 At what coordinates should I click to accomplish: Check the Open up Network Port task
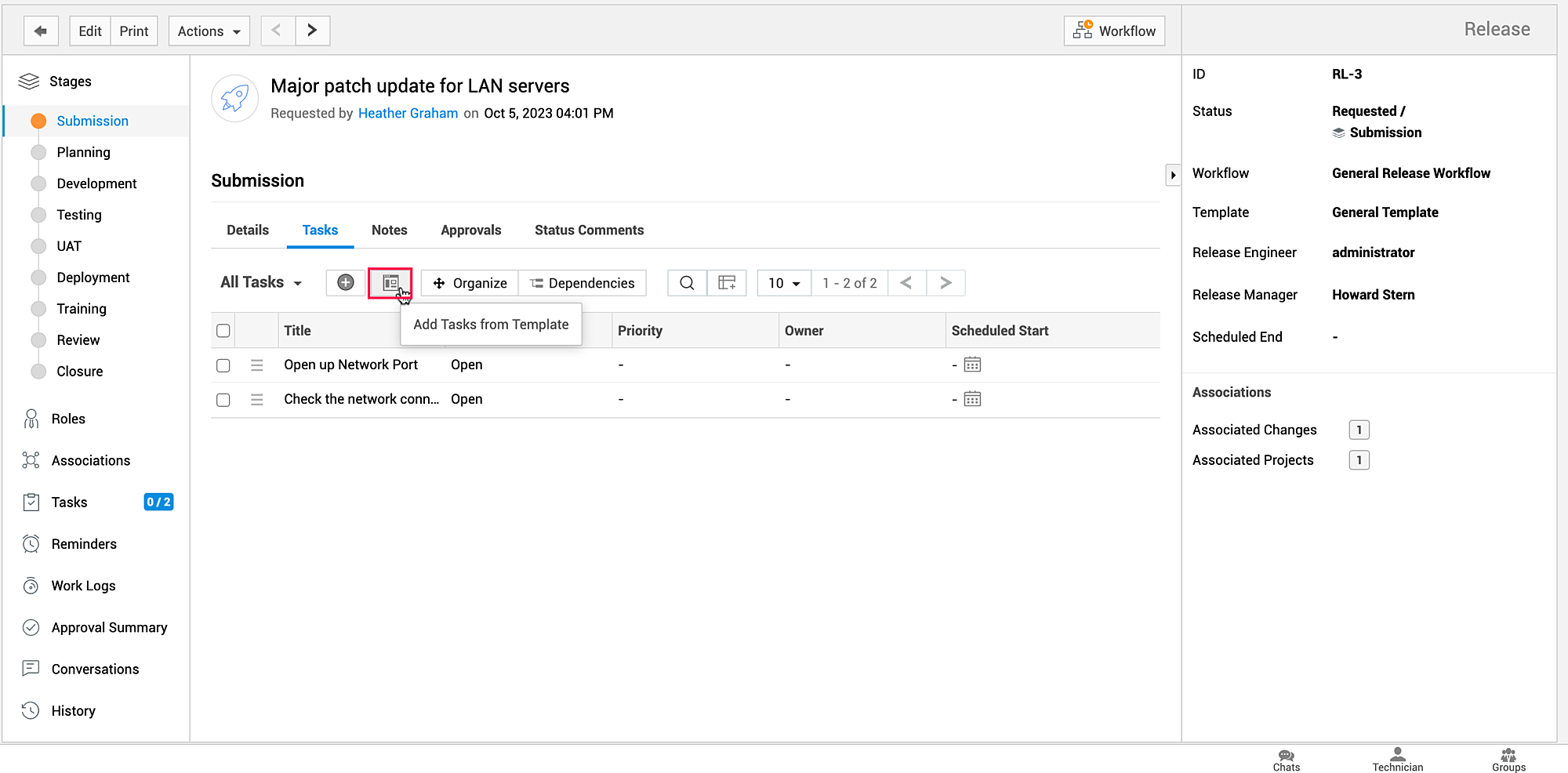click(x=223, y=365)
